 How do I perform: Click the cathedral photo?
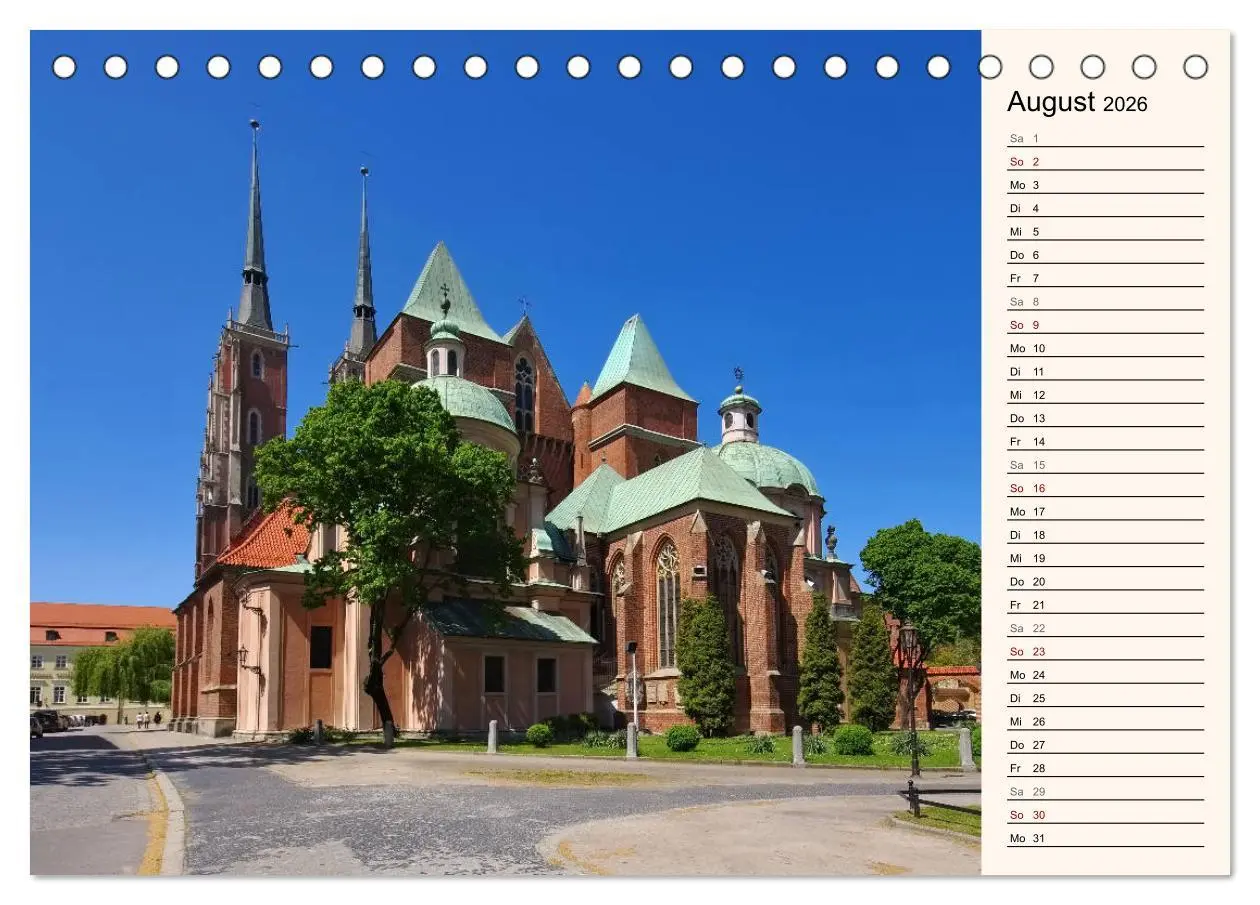[x=505, y=453]
